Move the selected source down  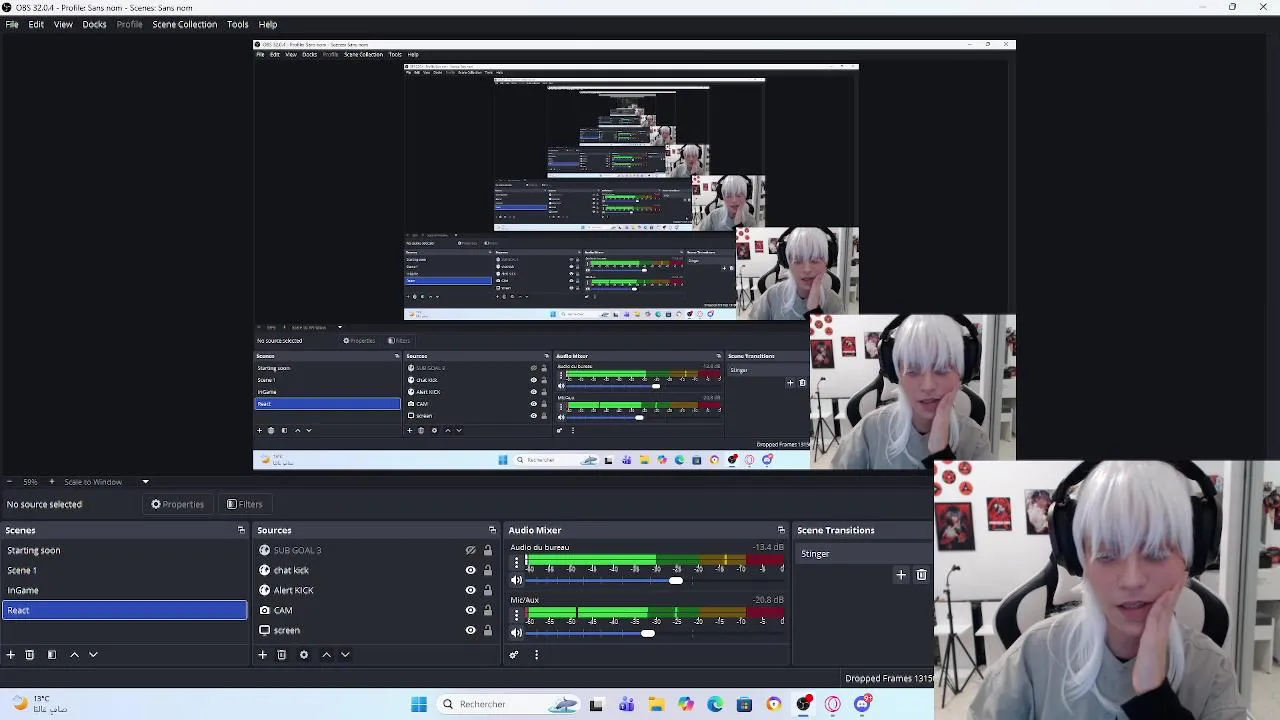coord(345,655)
